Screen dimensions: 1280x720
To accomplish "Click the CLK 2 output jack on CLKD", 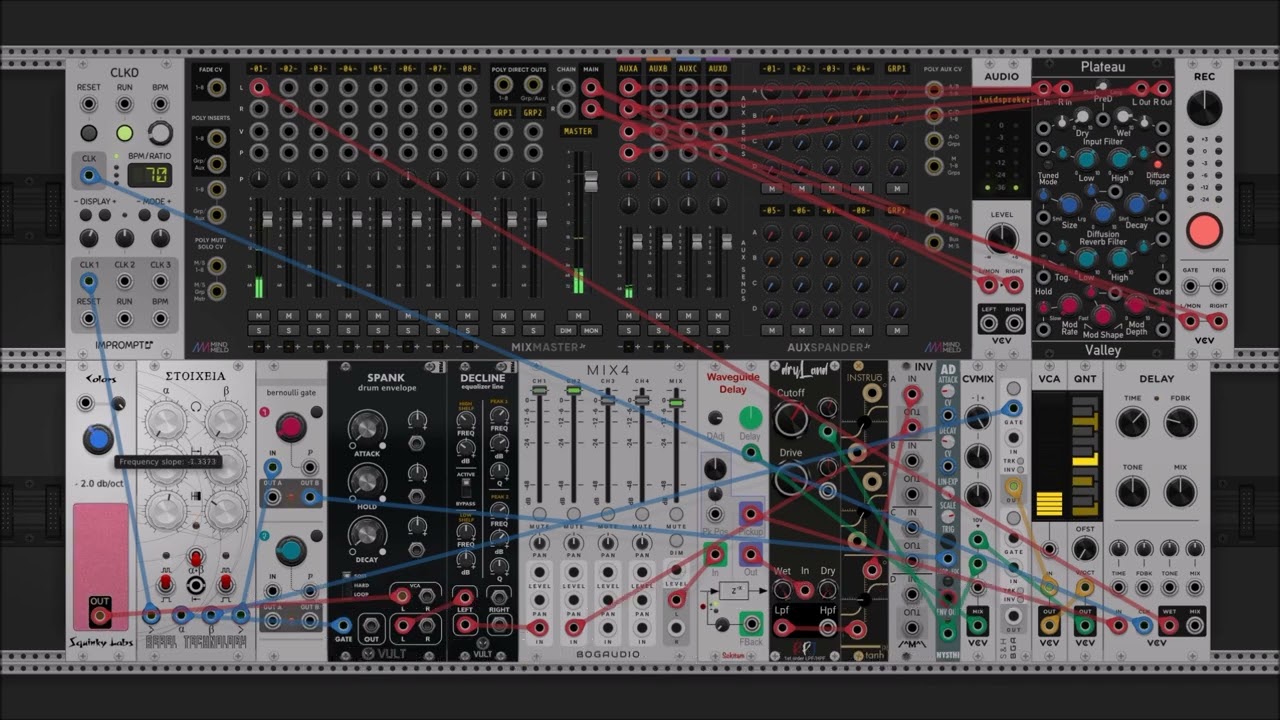I will (124, 282).
